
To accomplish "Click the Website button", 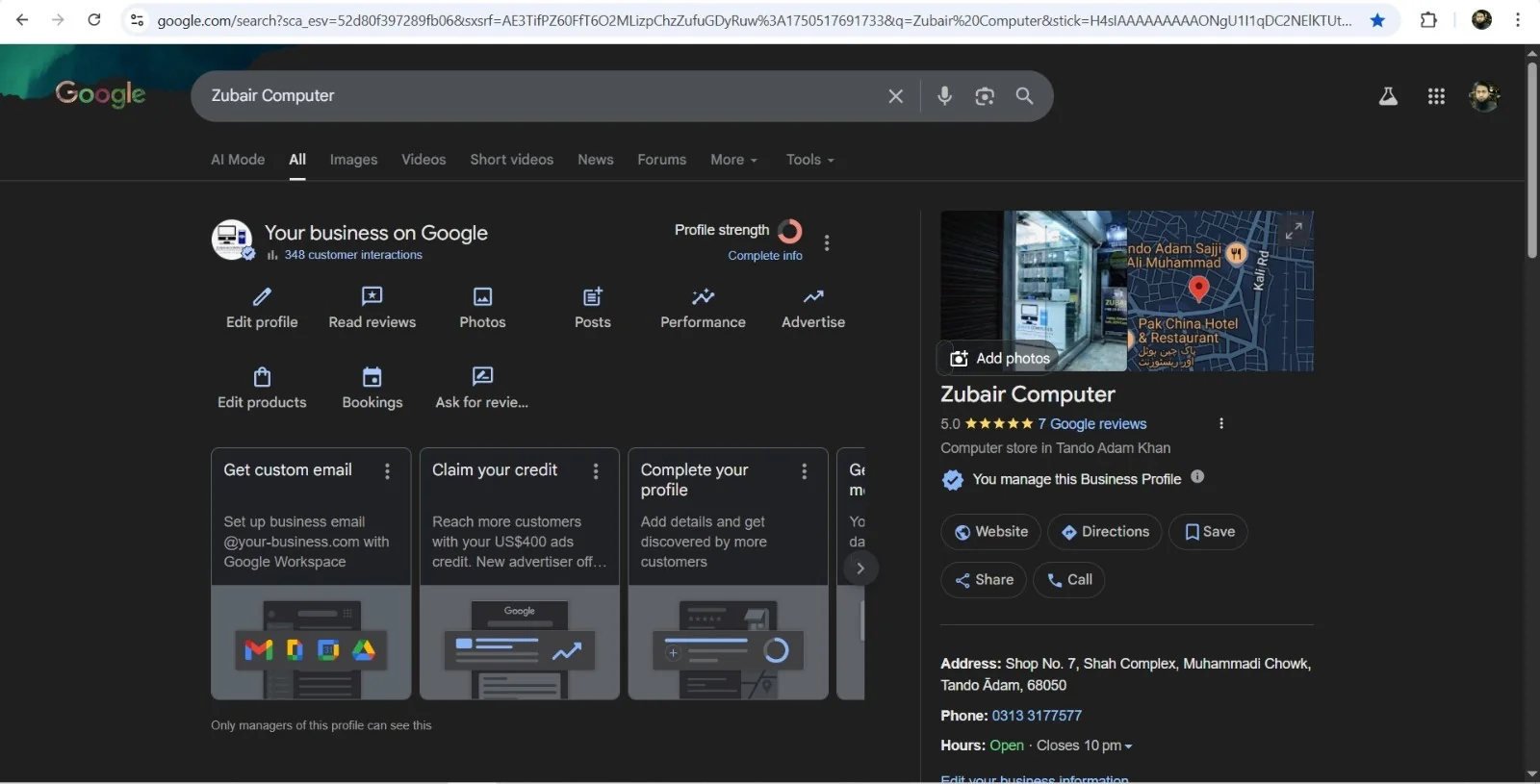I will [x=990, y=532].
